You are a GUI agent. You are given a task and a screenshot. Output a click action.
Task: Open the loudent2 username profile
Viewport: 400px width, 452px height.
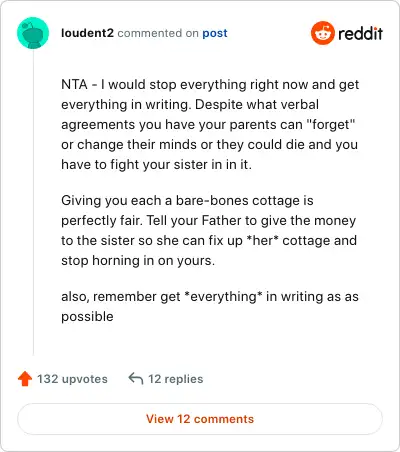coord(87,33)
